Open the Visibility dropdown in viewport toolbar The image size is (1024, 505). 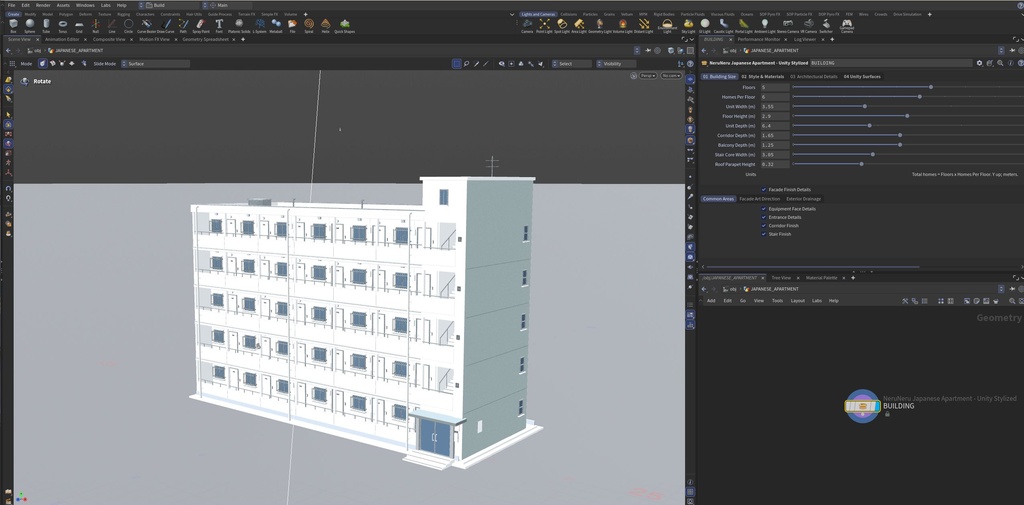pos(616,64)
